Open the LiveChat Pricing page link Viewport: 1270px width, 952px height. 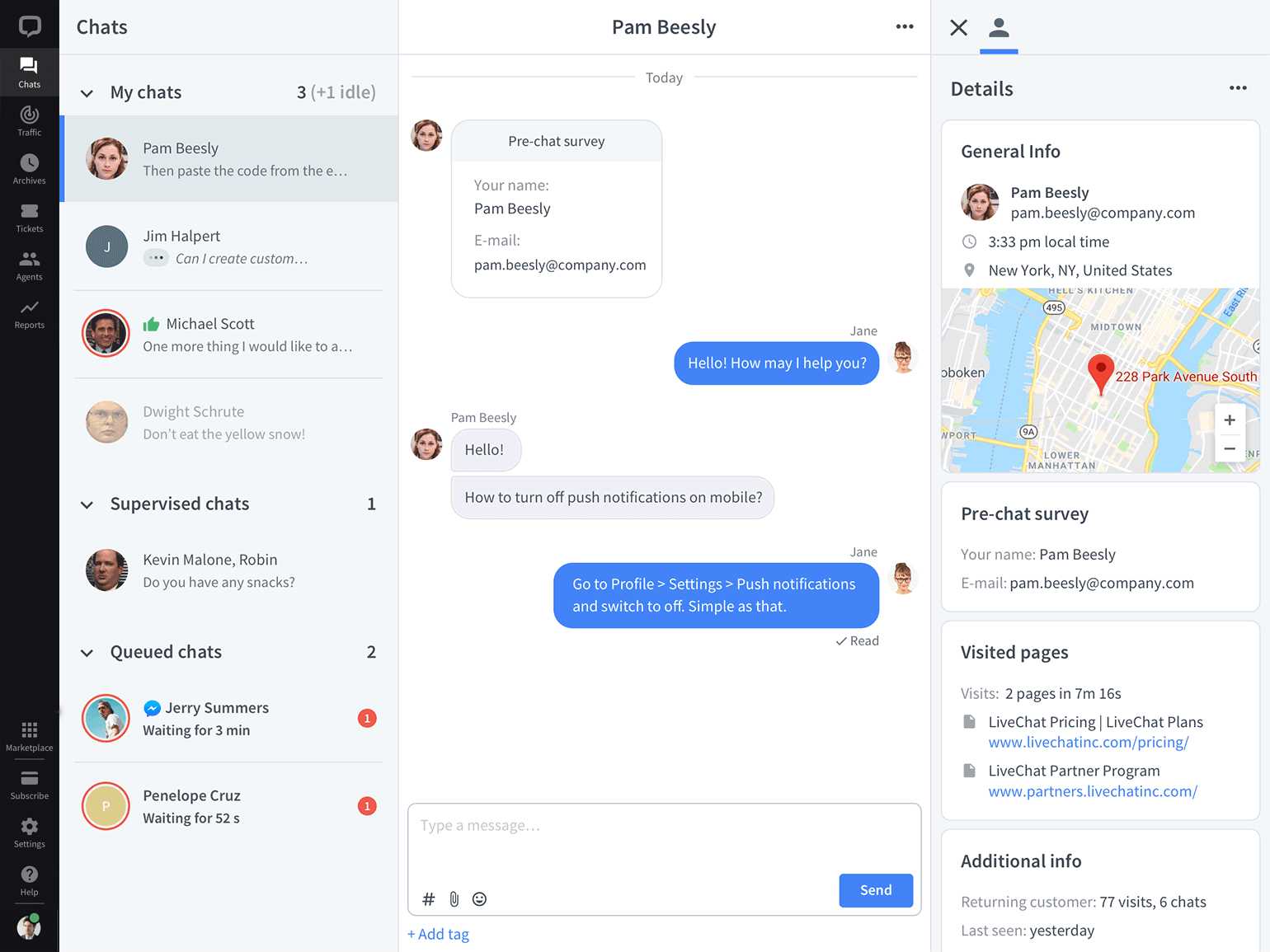coord(1088,742)
